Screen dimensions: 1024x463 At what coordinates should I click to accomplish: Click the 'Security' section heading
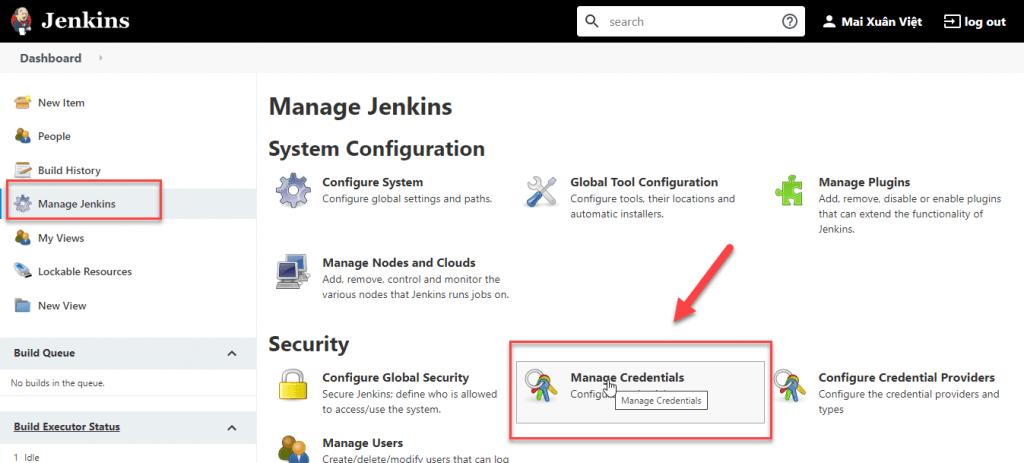[x=309, y=343]
